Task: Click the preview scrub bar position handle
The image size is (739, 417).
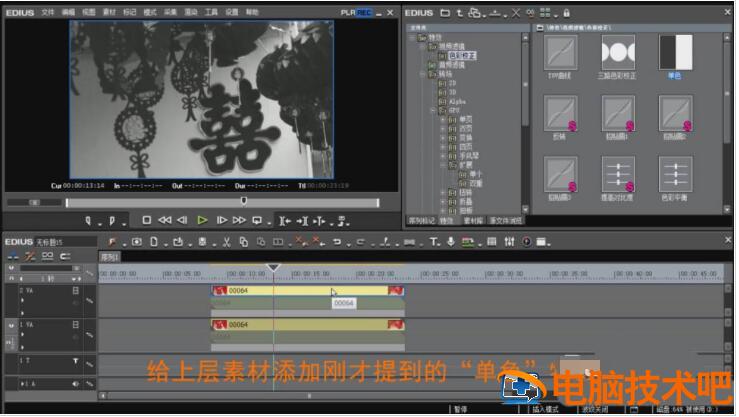Action: pyautogui.click(x=244, y=201)
